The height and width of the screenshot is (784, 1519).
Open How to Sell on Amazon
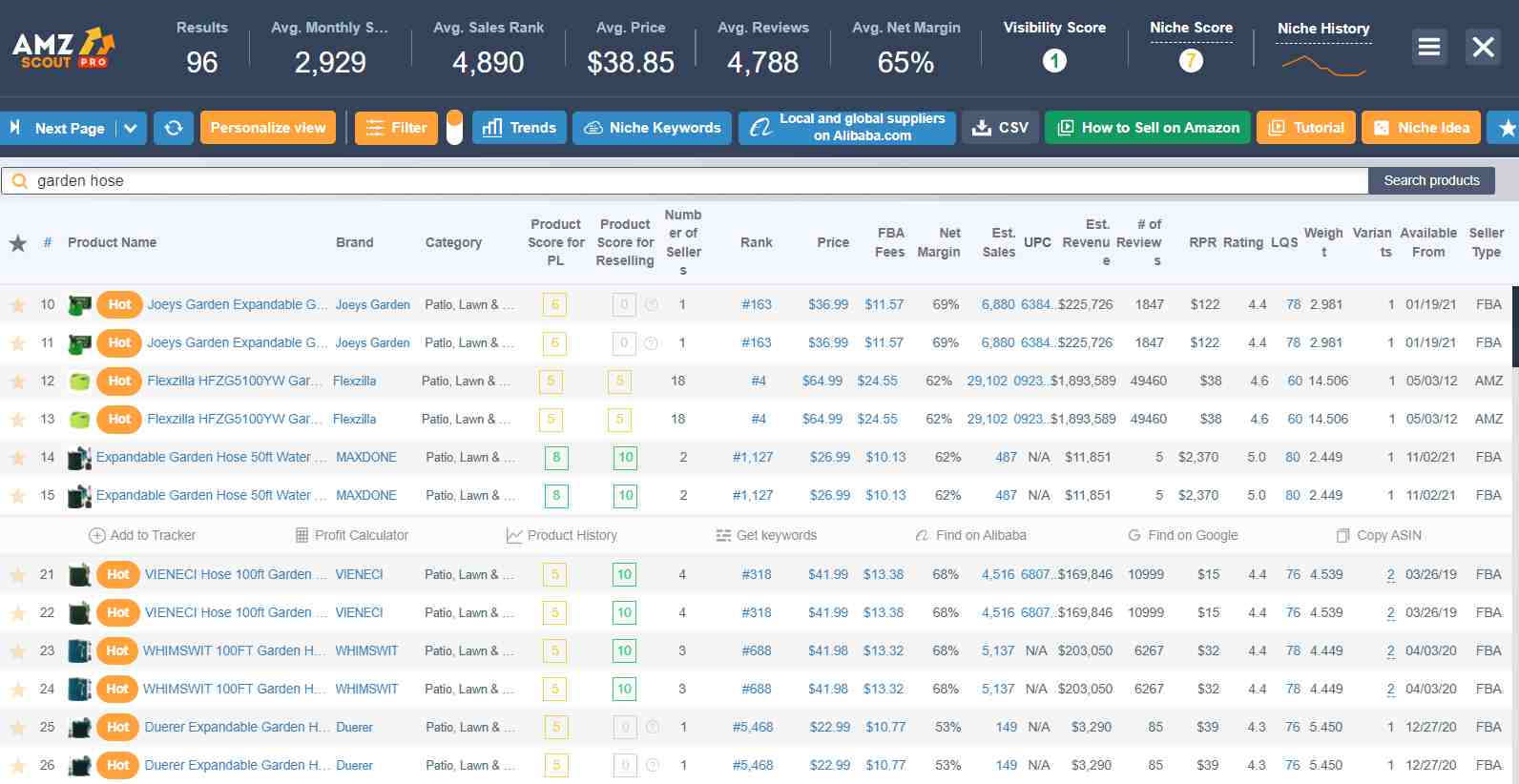click(x=1148, y=128)
